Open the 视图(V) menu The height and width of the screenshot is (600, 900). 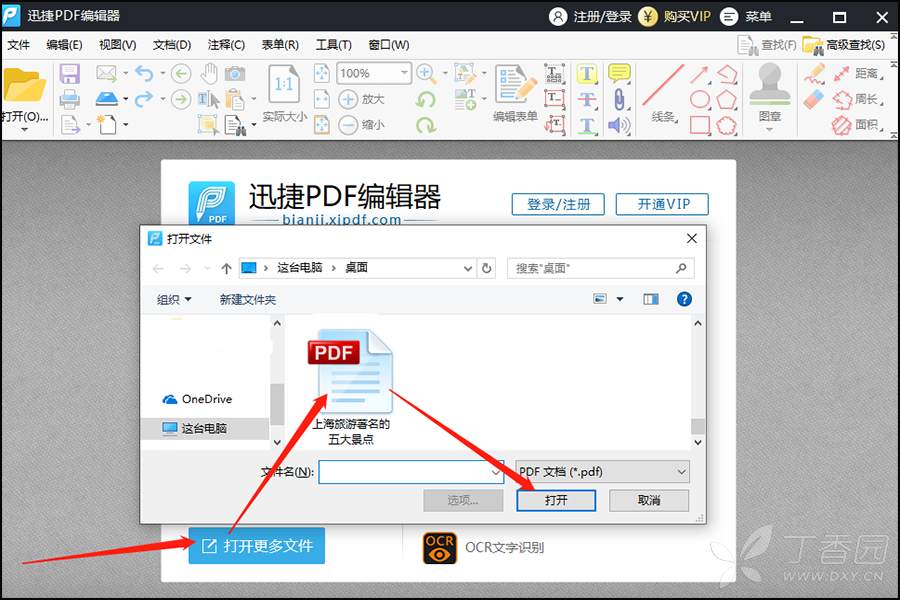[x=117, y=45]
